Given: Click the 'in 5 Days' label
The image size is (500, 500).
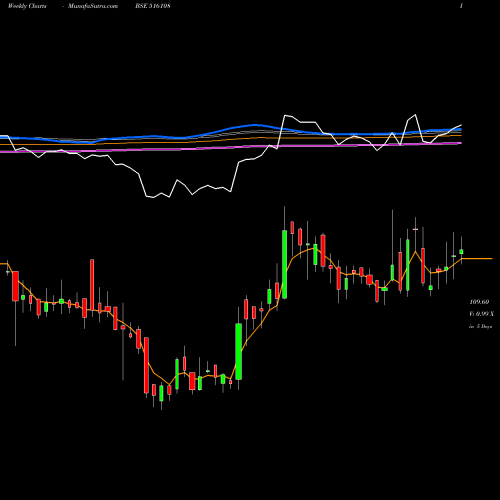Looking at the screenshot, I should point(480,327).
